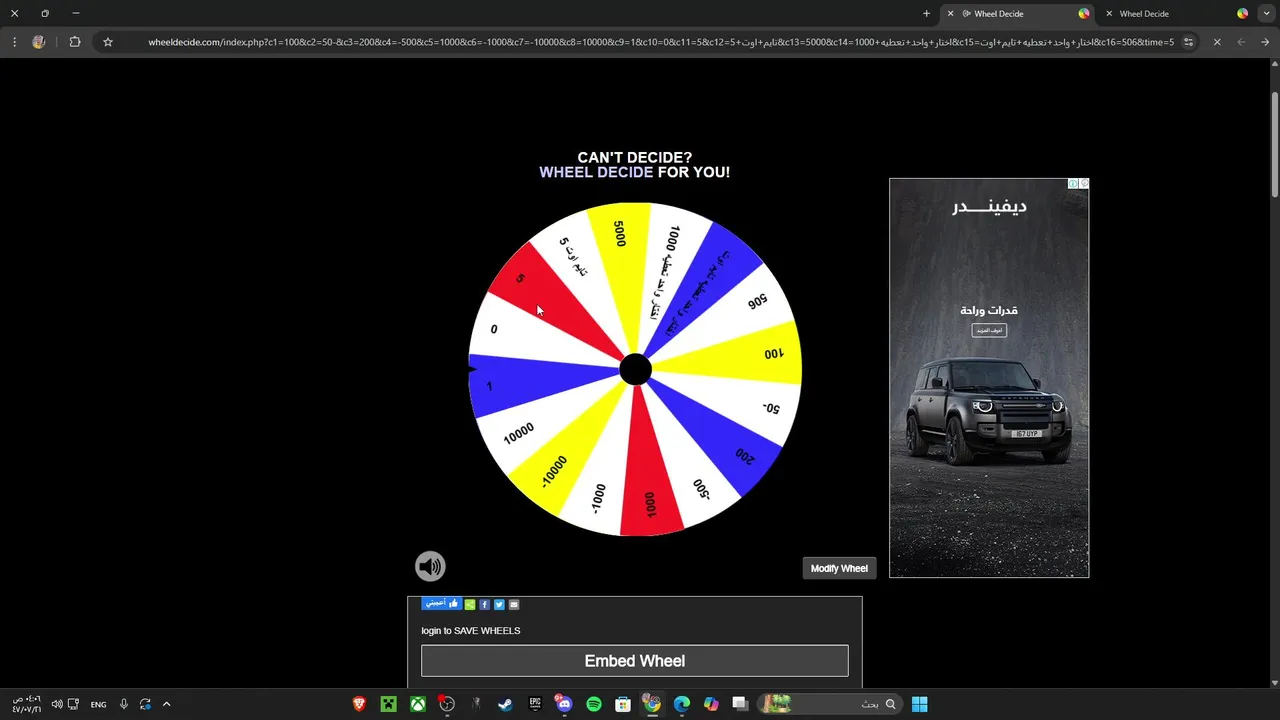Open the AdChoices info icon on ad
This screenshot has height=720, width=1280.
coord(1073,184)
